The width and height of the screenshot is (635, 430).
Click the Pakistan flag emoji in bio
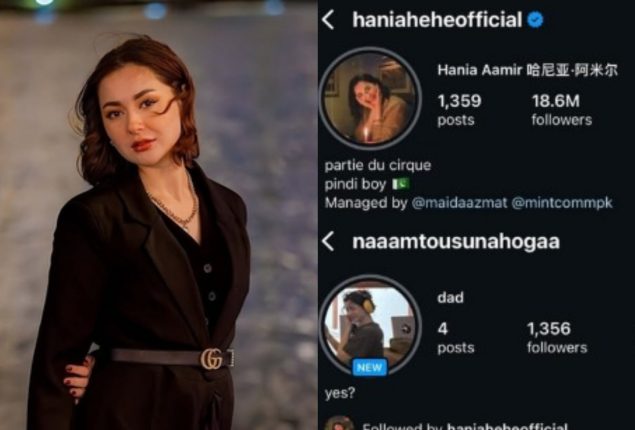coord(401,184)
